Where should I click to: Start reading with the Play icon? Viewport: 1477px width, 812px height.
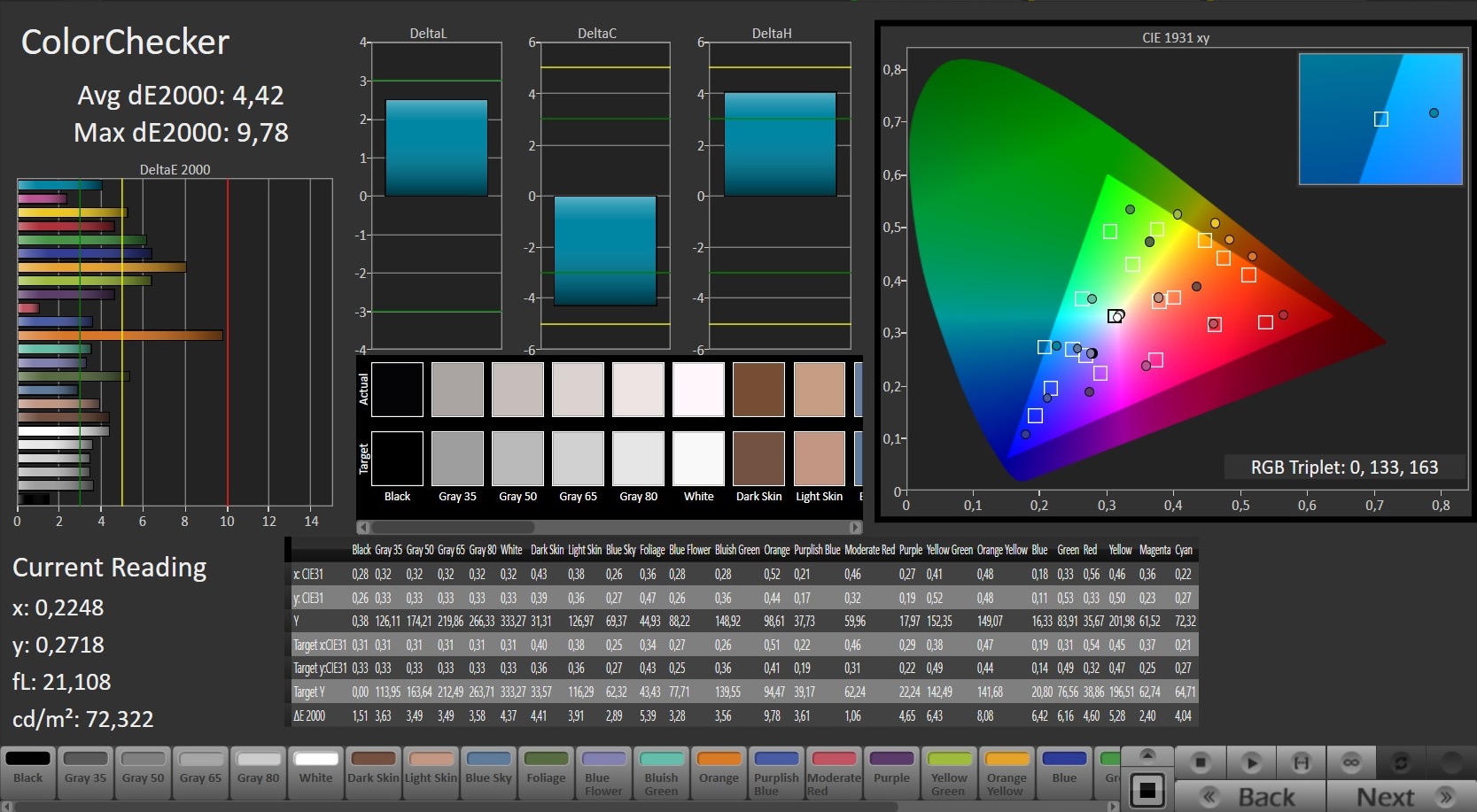[x=1250, y=762]
